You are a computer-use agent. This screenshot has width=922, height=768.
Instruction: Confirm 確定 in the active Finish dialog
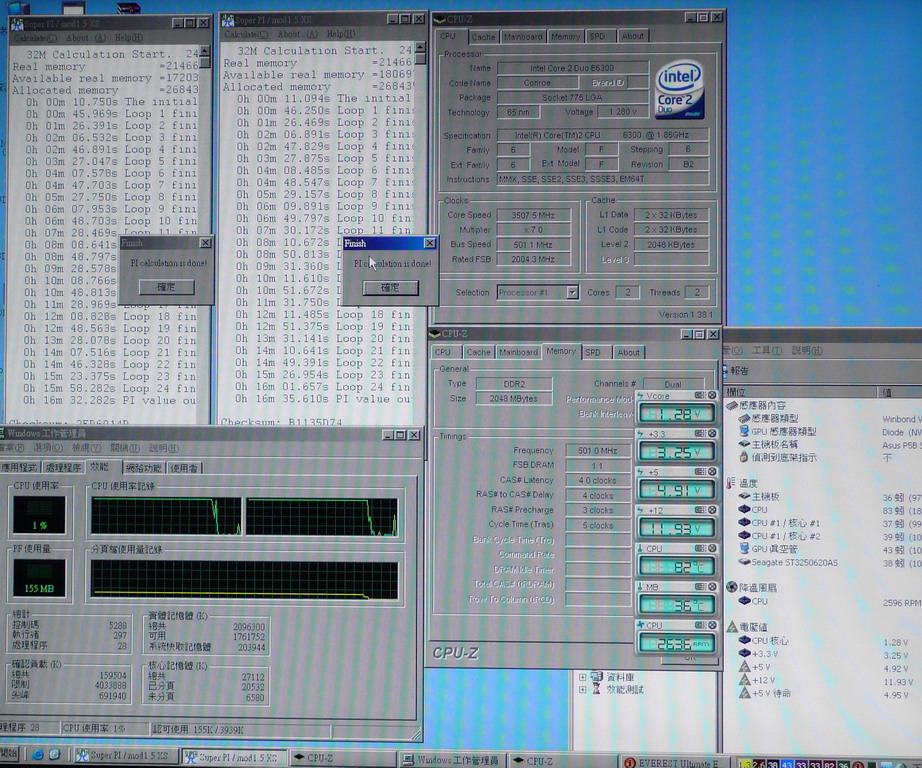pyautogui.click(x=390, y=288)
